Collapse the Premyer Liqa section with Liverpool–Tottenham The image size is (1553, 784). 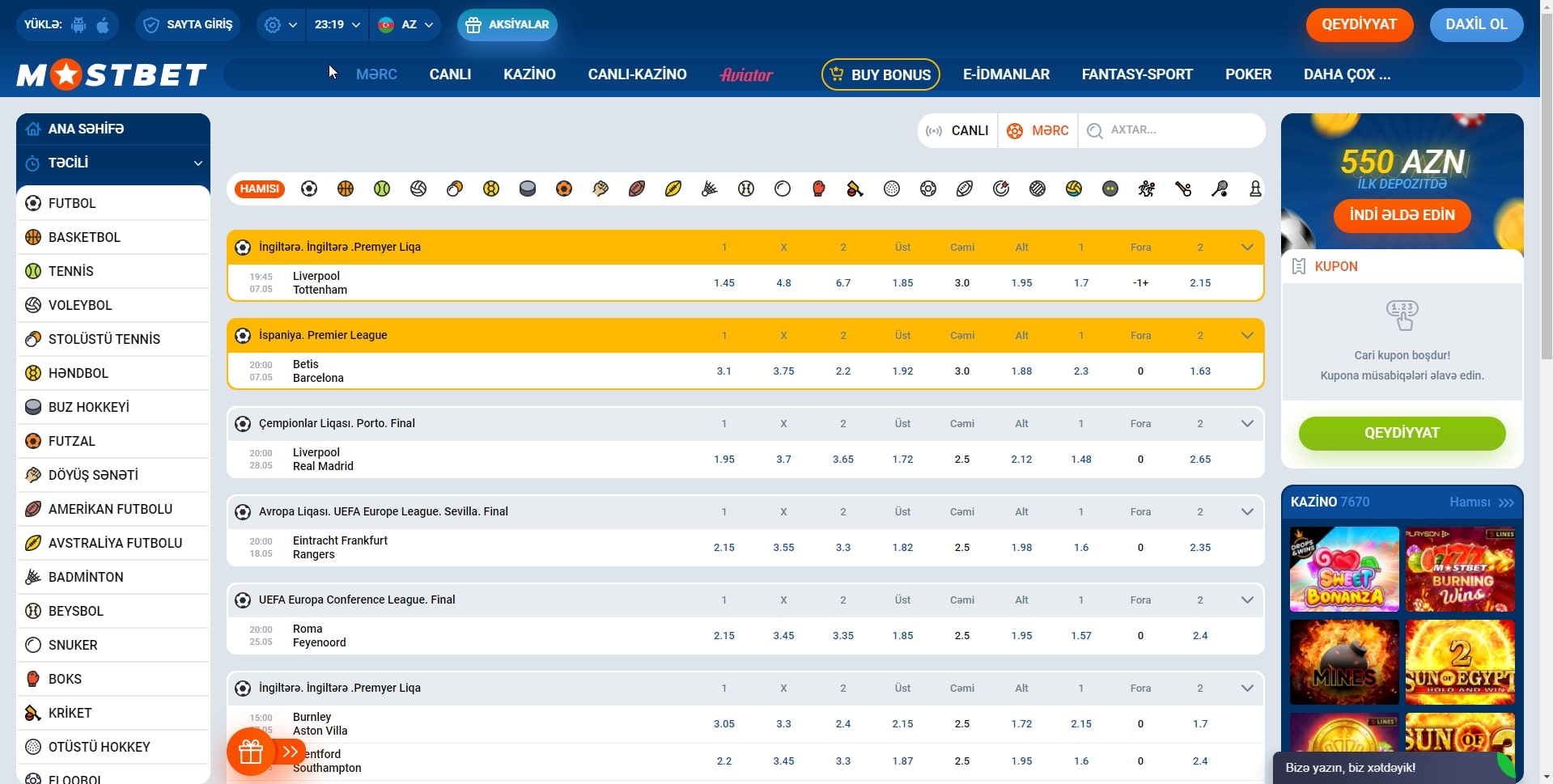click(1247, 247)
